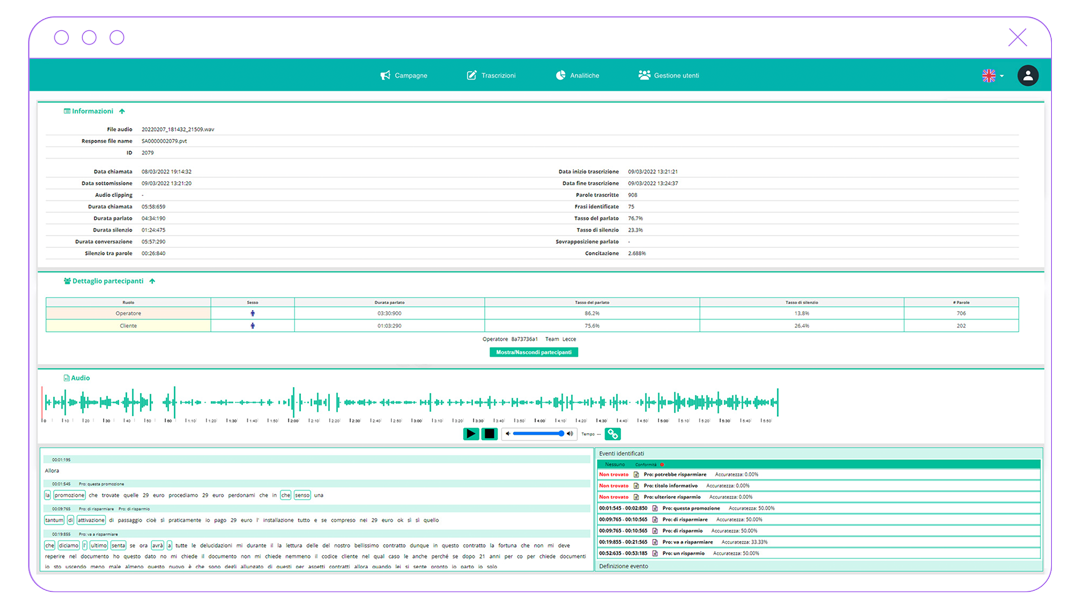The height and width of the screenshot is (608, 1080).
Task: Expand the Definizione evento panel
Action: [x=623, y=566]
